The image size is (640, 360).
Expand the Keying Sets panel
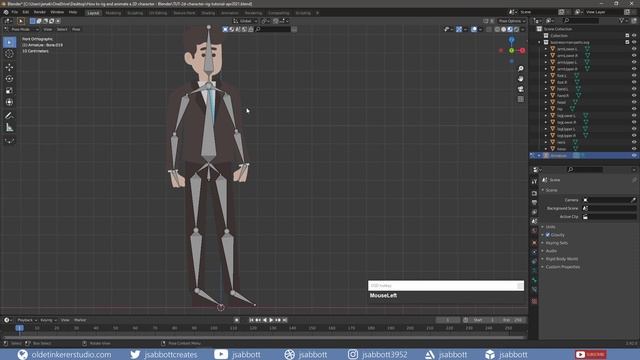(555, 243)
